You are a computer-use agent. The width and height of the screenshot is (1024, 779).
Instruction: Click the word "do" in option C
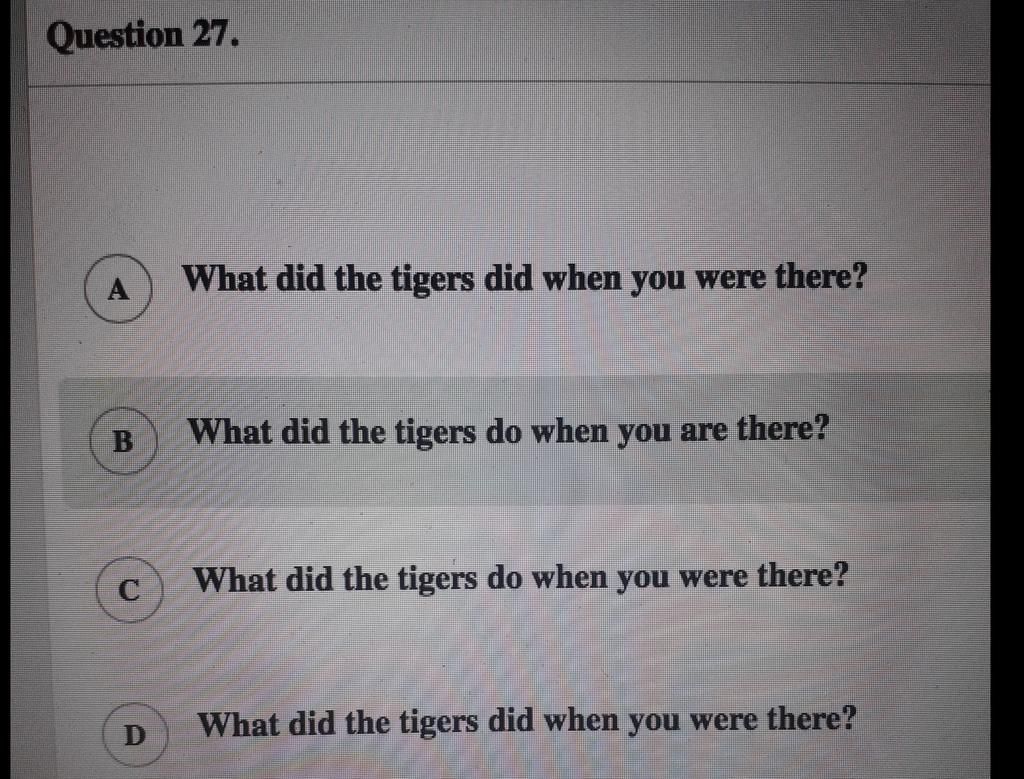pos(504,578)
